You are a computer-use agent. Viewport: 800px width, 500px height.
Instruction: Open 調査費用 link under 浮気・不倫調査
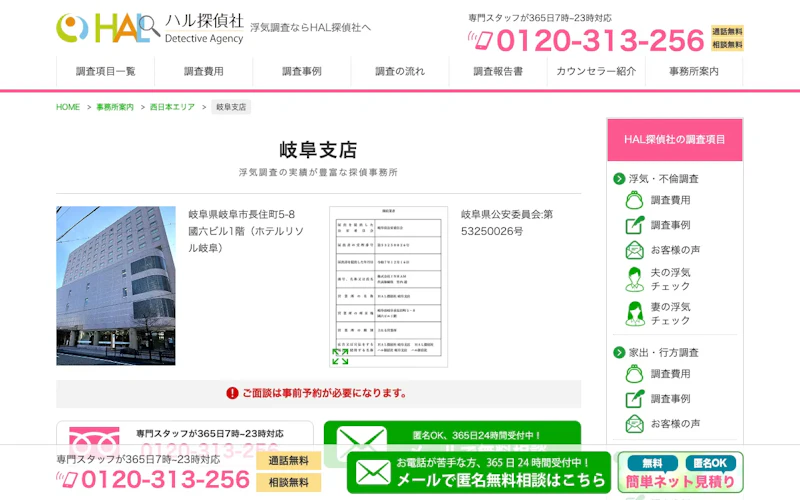[670, 200]
